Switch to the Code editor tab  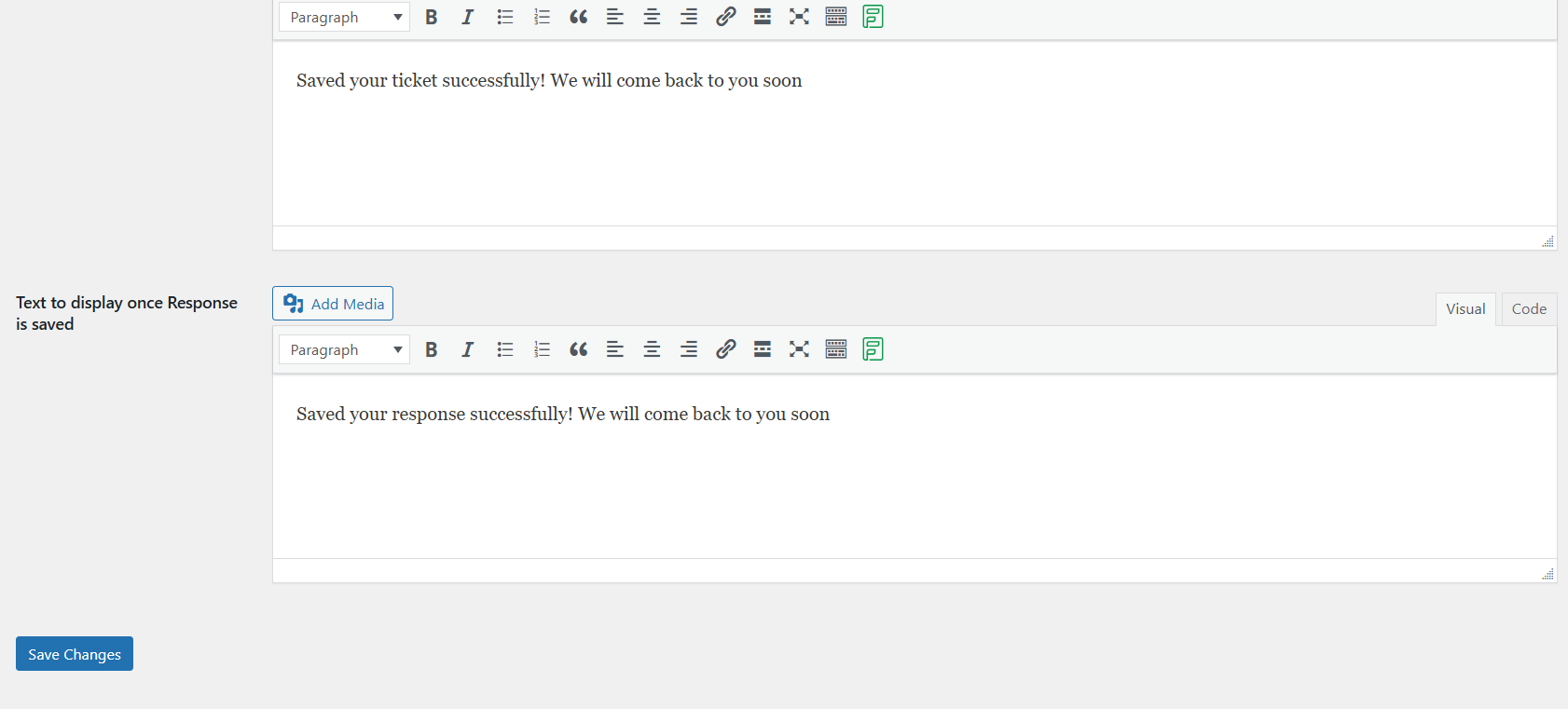click(1529, 309)
